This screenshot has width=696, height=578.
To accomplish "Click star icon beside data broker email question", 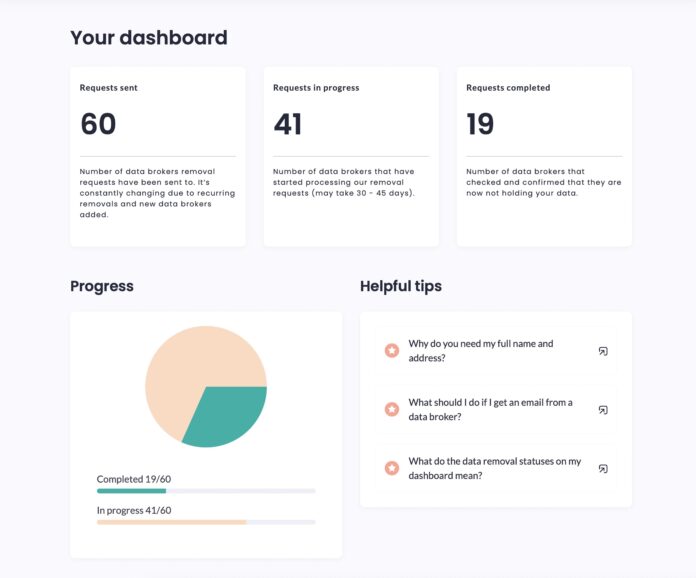I will click(392, 409).
